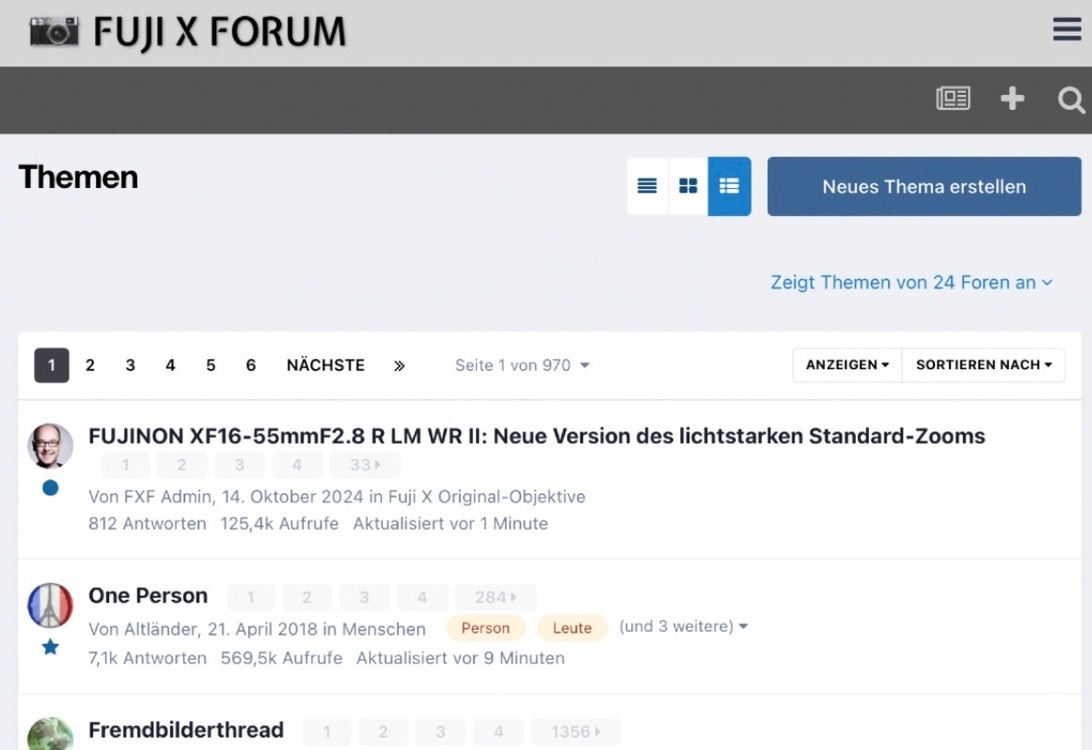Open the FUJINON XF16-55mmF2.8 topic

pyautogui.click(x=536, y=436)
